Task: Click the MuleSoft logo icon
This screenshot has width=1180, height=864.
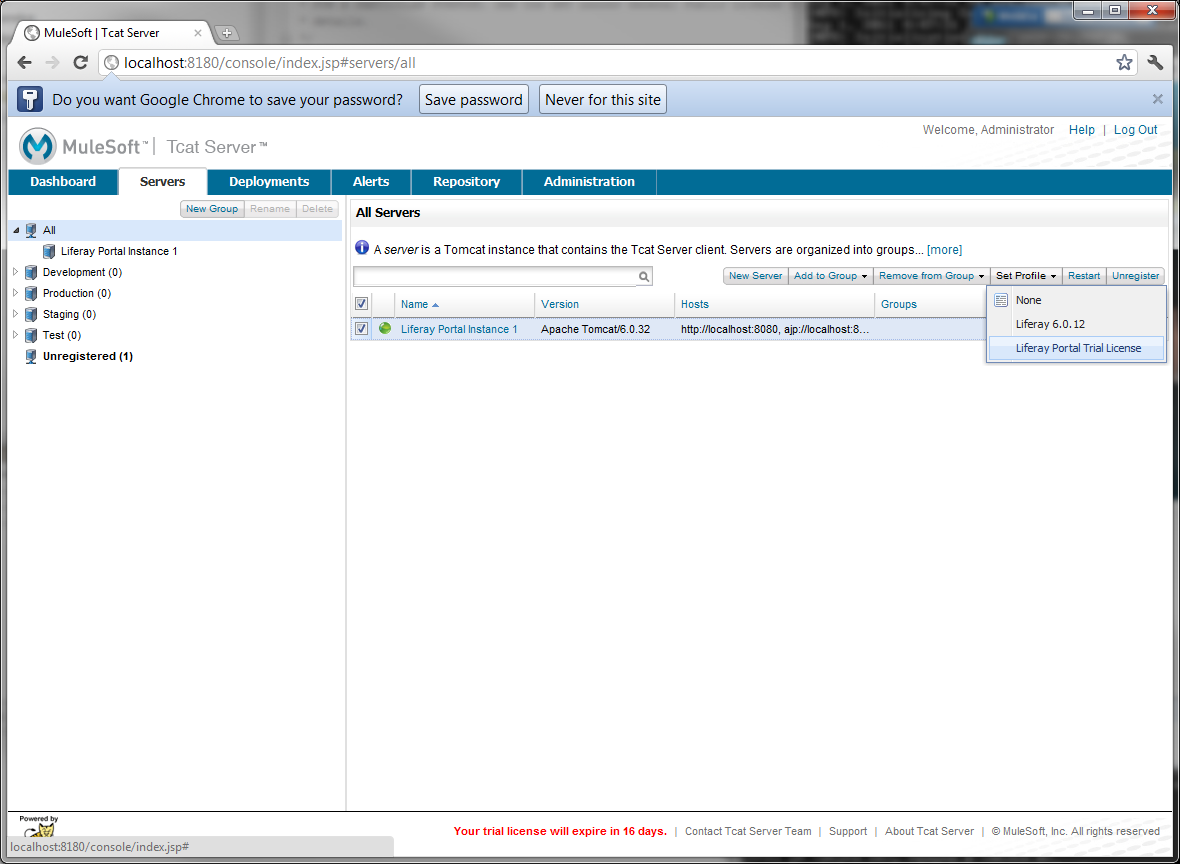Action: coord(38,146)
